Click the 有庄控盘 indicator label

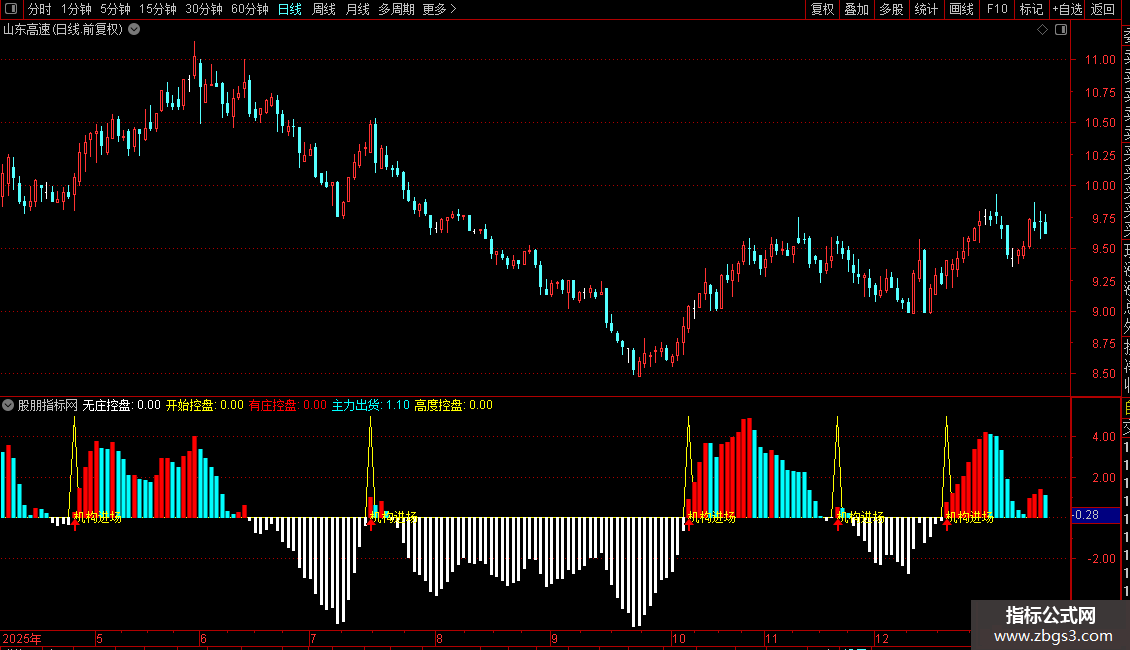tap(273, 405)
